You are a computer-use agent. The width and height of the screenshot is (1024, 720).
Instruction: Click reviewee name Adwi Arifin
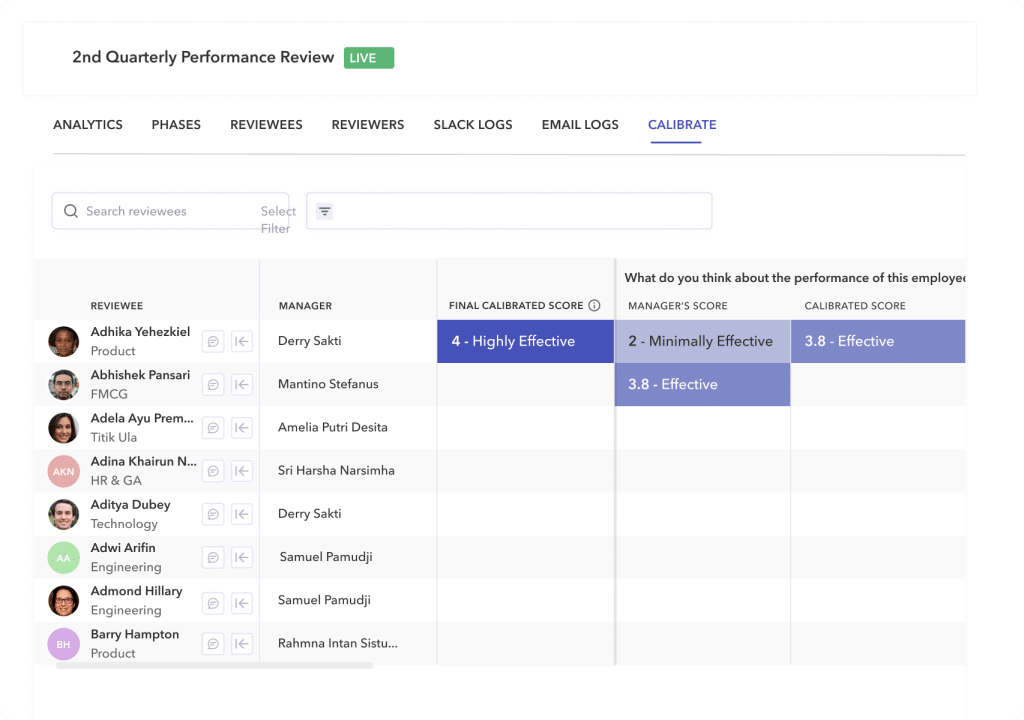(x=123, y=548)
